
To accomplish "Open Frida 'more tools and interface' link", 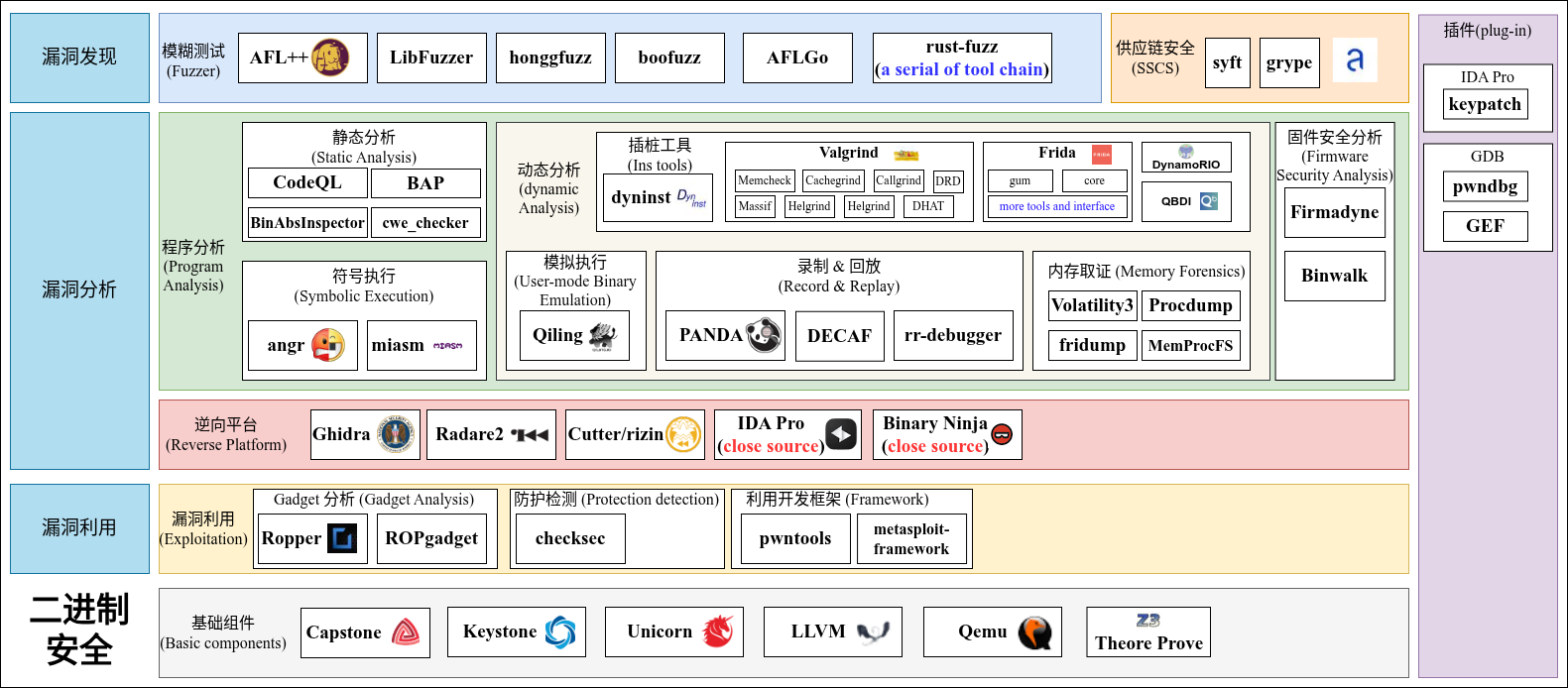I will [1056, 206].
